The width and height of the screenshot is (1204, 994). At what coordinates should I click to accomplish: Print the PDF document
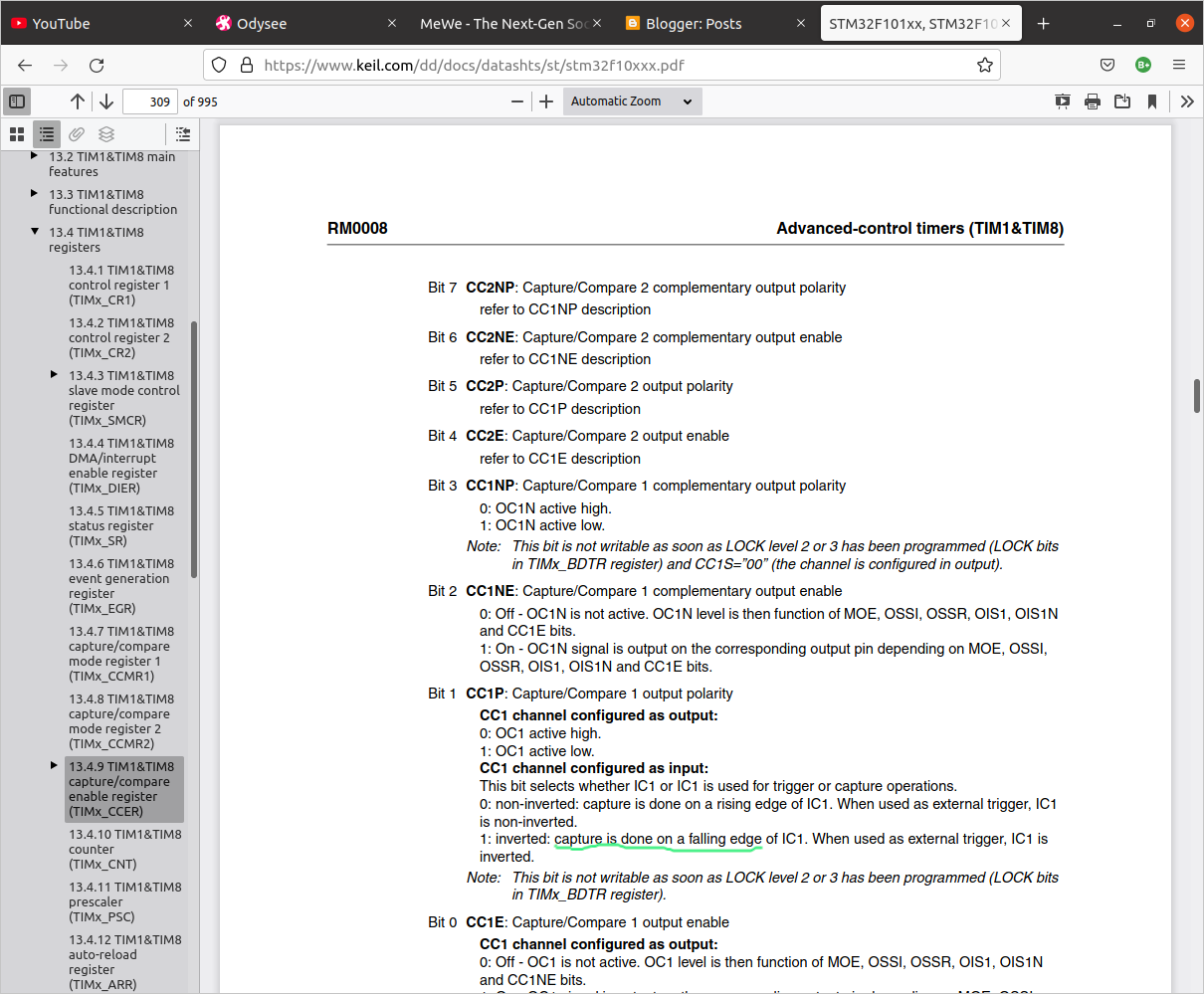click(1093, 101)
